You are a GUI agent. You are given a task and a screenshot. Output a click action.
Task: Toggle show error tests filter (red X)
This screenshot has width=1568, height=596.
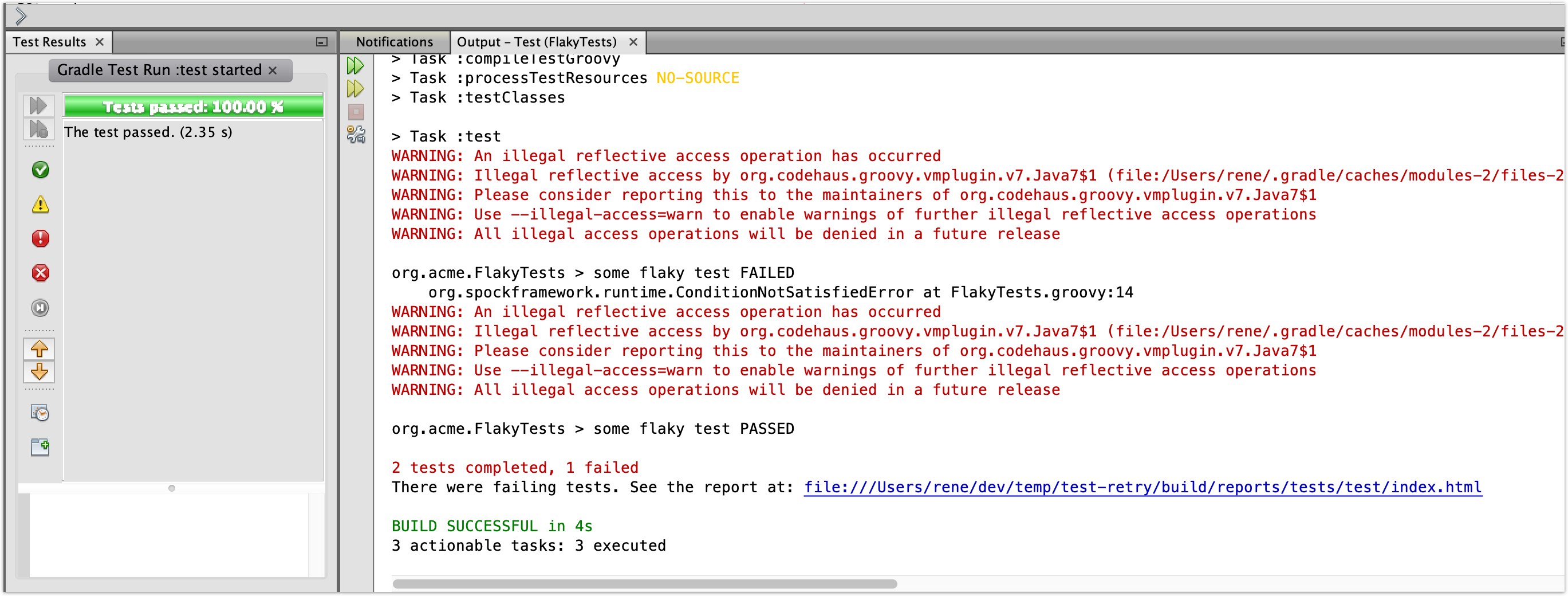tap(40, 273)
